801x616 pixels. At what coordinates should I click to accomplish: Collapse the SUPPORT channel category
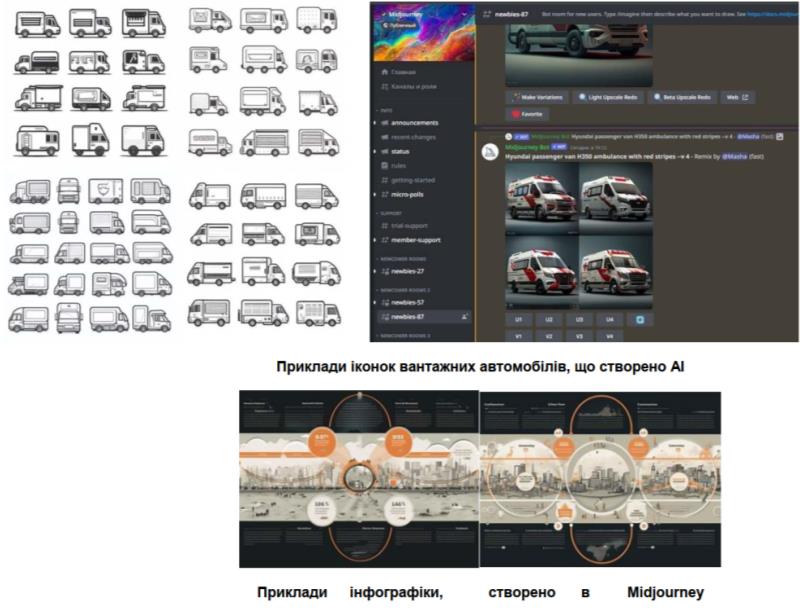coord(391,213)
